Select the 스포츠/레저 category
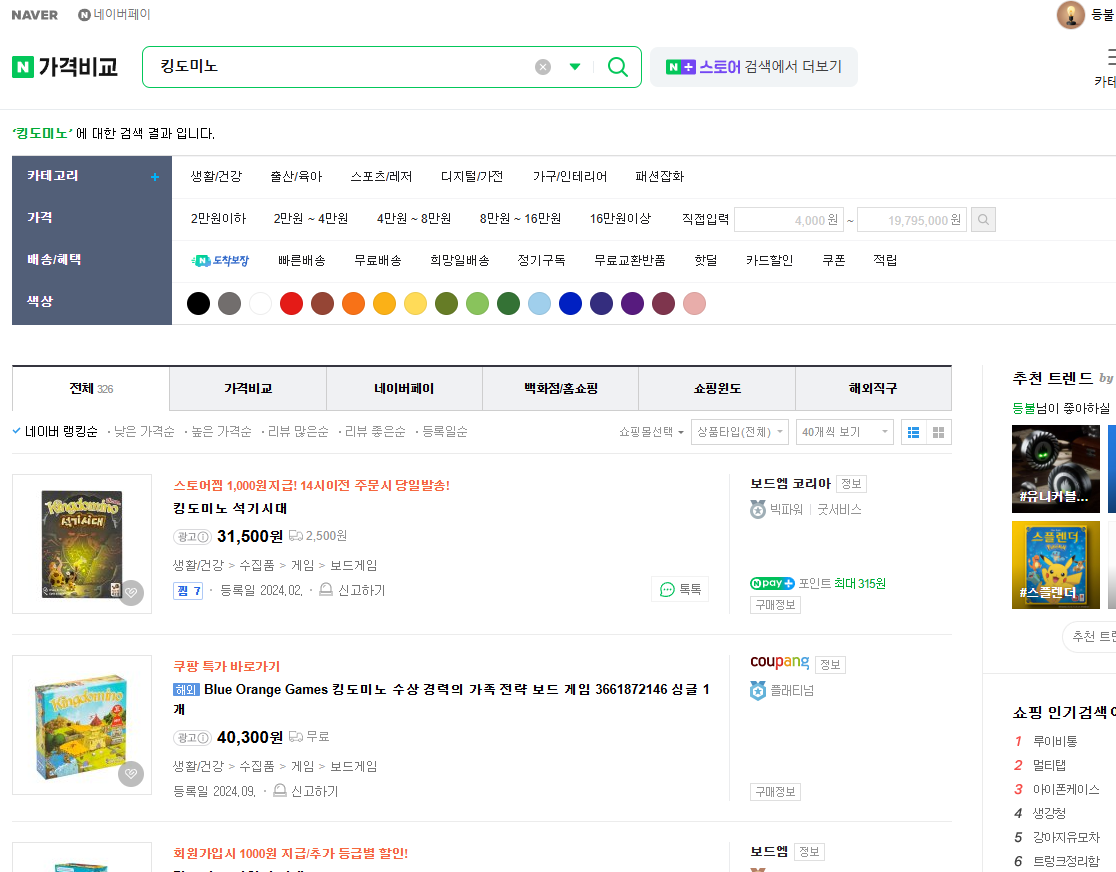Screen dimensions: 1116x872 point(381,176)
